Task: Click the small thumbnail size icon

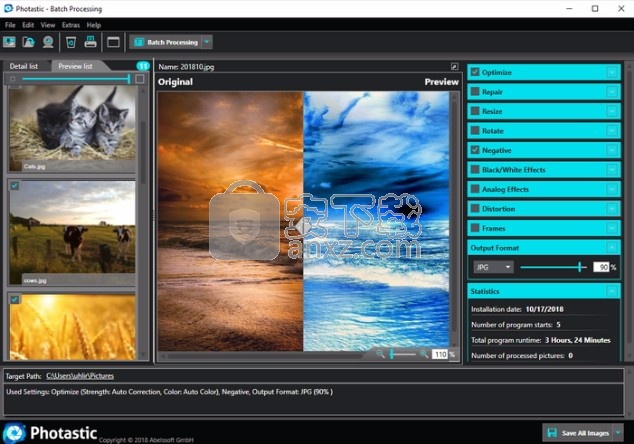Action: tap(13, 79)
